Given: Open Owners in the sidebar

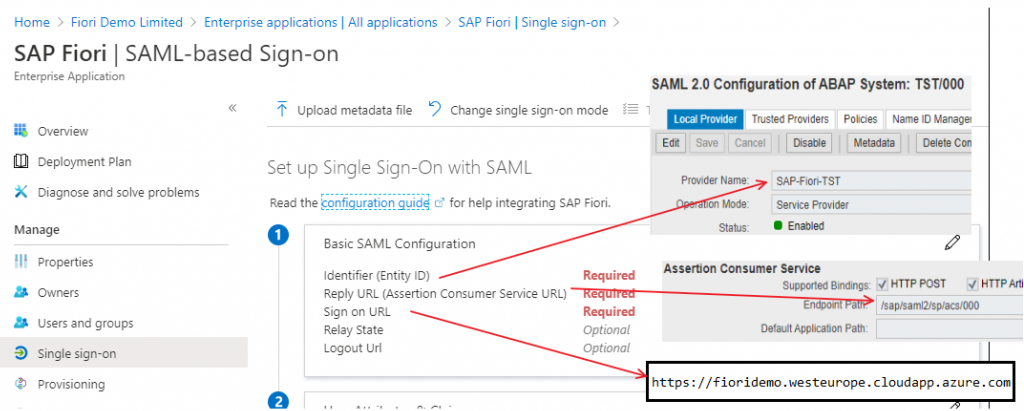Looking at the screenshot, I should pyautogui.click(x=58, y=293).
